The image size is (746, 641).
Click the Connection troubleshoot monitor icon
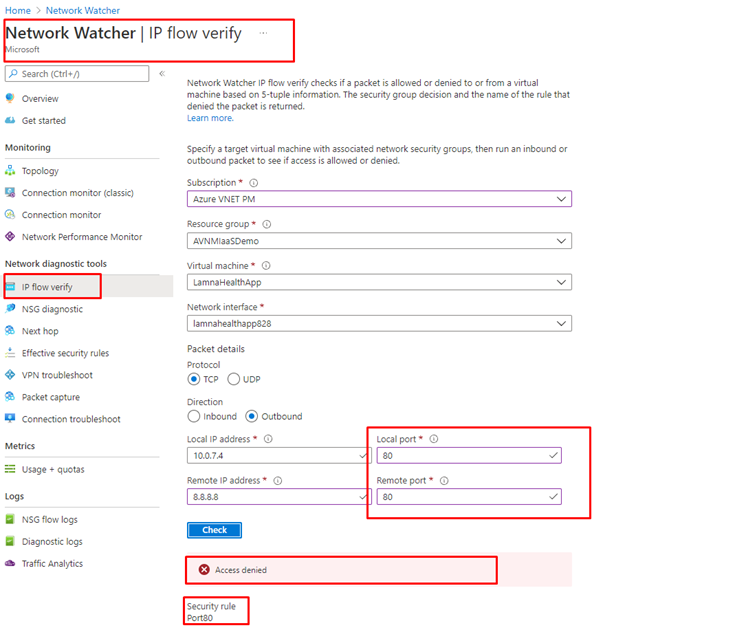coord(10,419)
